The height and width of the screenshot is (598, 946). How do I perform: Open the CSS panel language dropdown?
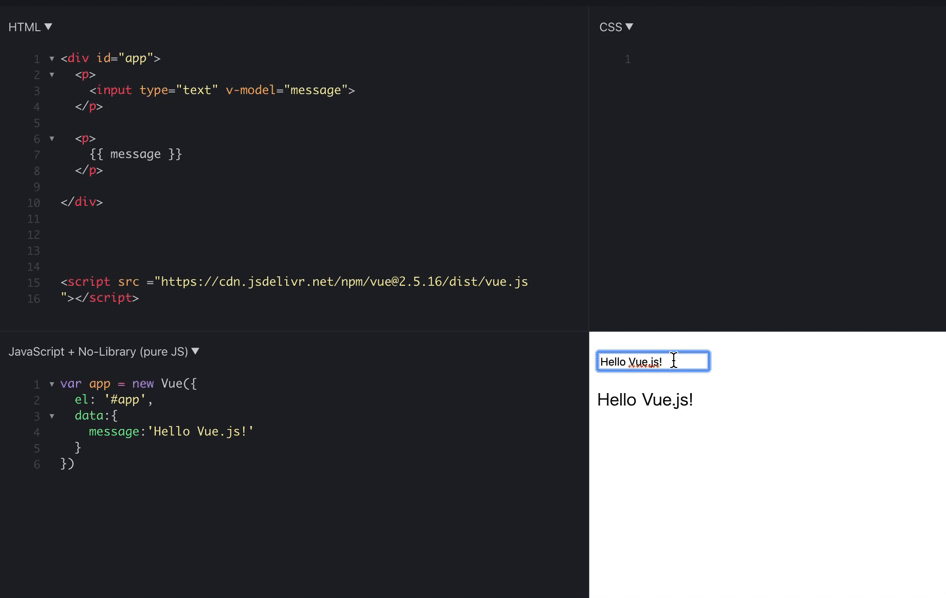point(616,27)
